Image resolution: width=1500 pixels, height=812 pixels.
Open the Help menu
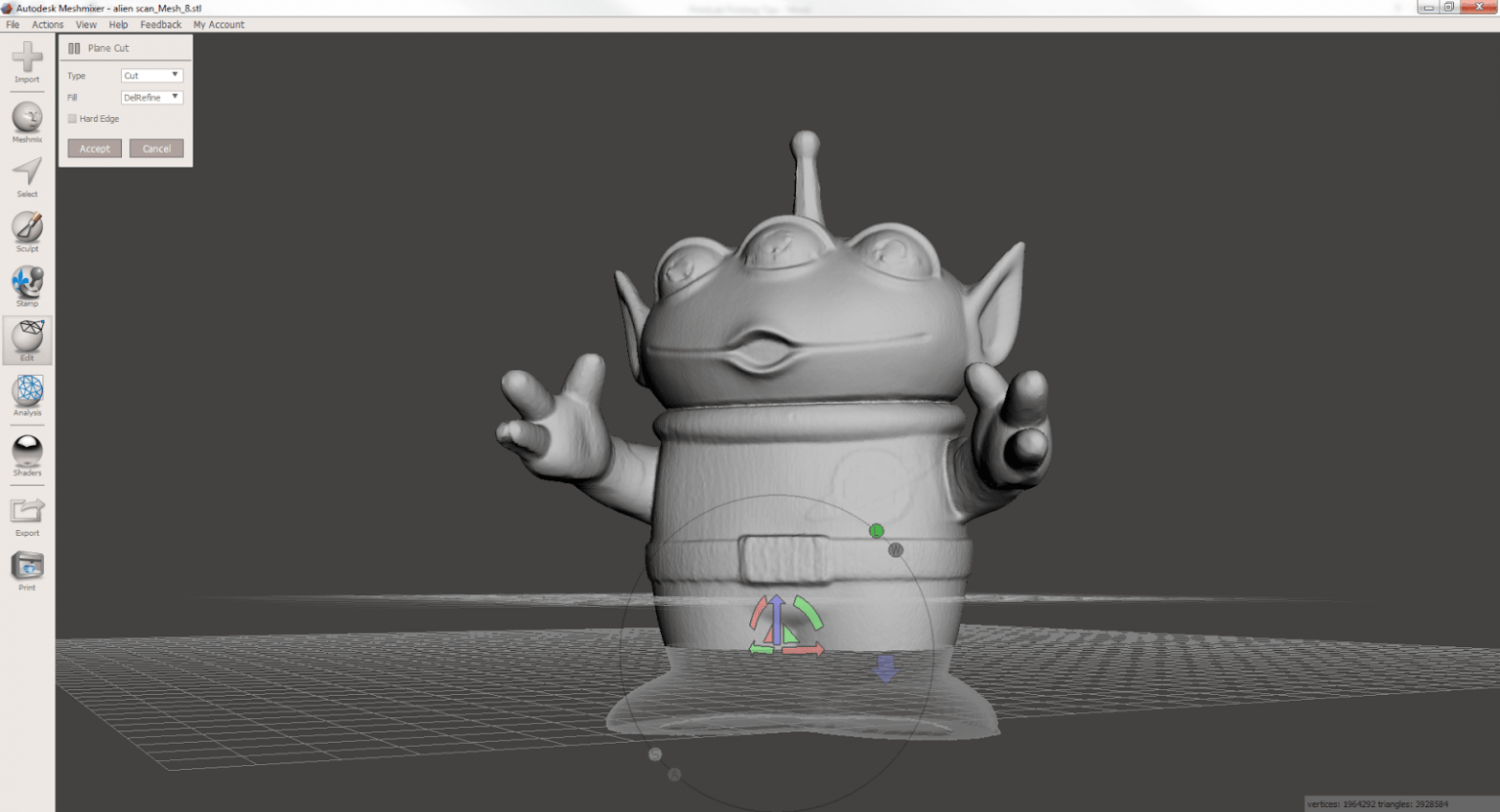coord(118,24)
